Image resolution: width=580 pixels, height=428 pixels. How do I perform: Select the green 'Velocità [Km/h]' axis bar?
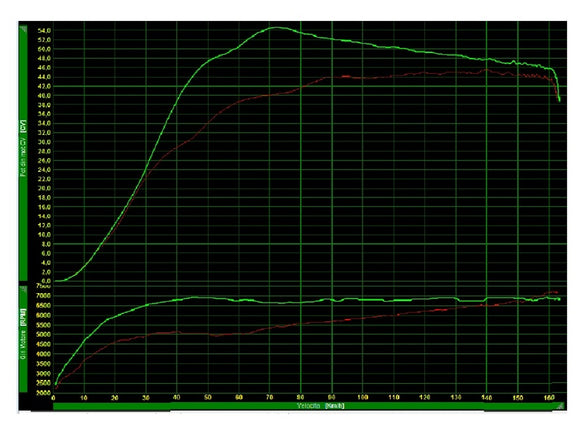pos(308,406)
